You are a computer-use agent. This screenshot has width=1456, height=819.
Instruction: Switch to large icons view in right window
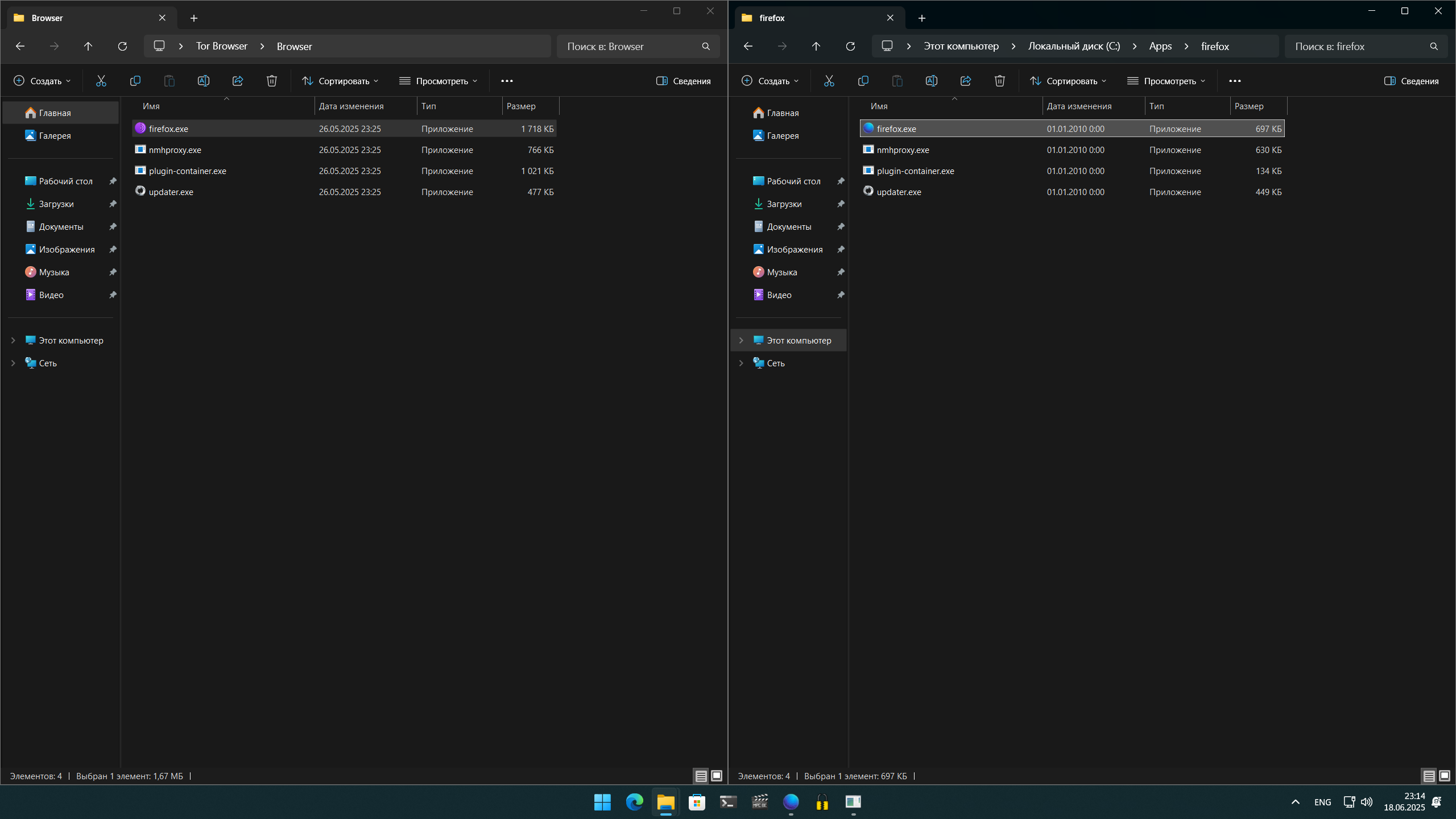click(1444, 776)
